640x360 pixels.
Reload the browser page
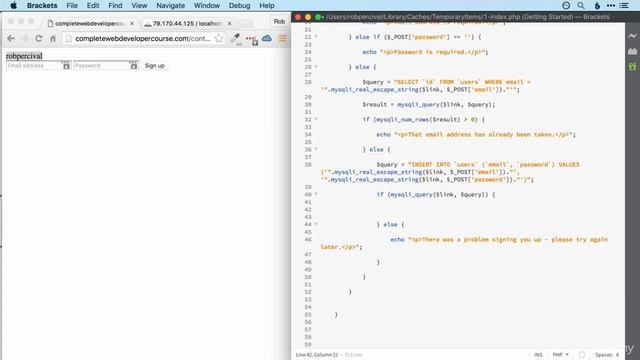39,38
